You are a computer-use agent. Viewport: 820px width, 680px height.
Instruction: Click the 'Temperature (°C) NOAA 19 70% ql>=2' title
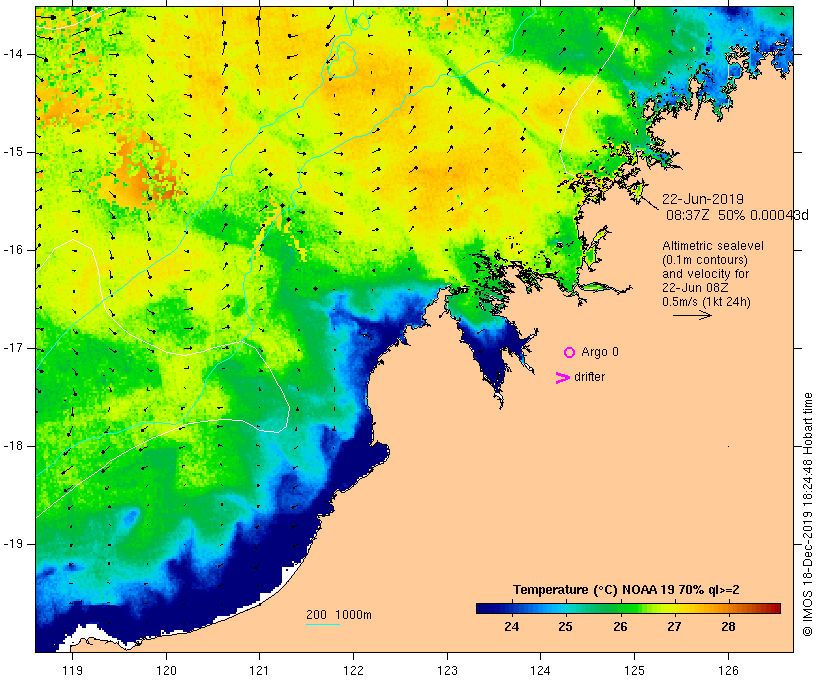pos(626,590)
